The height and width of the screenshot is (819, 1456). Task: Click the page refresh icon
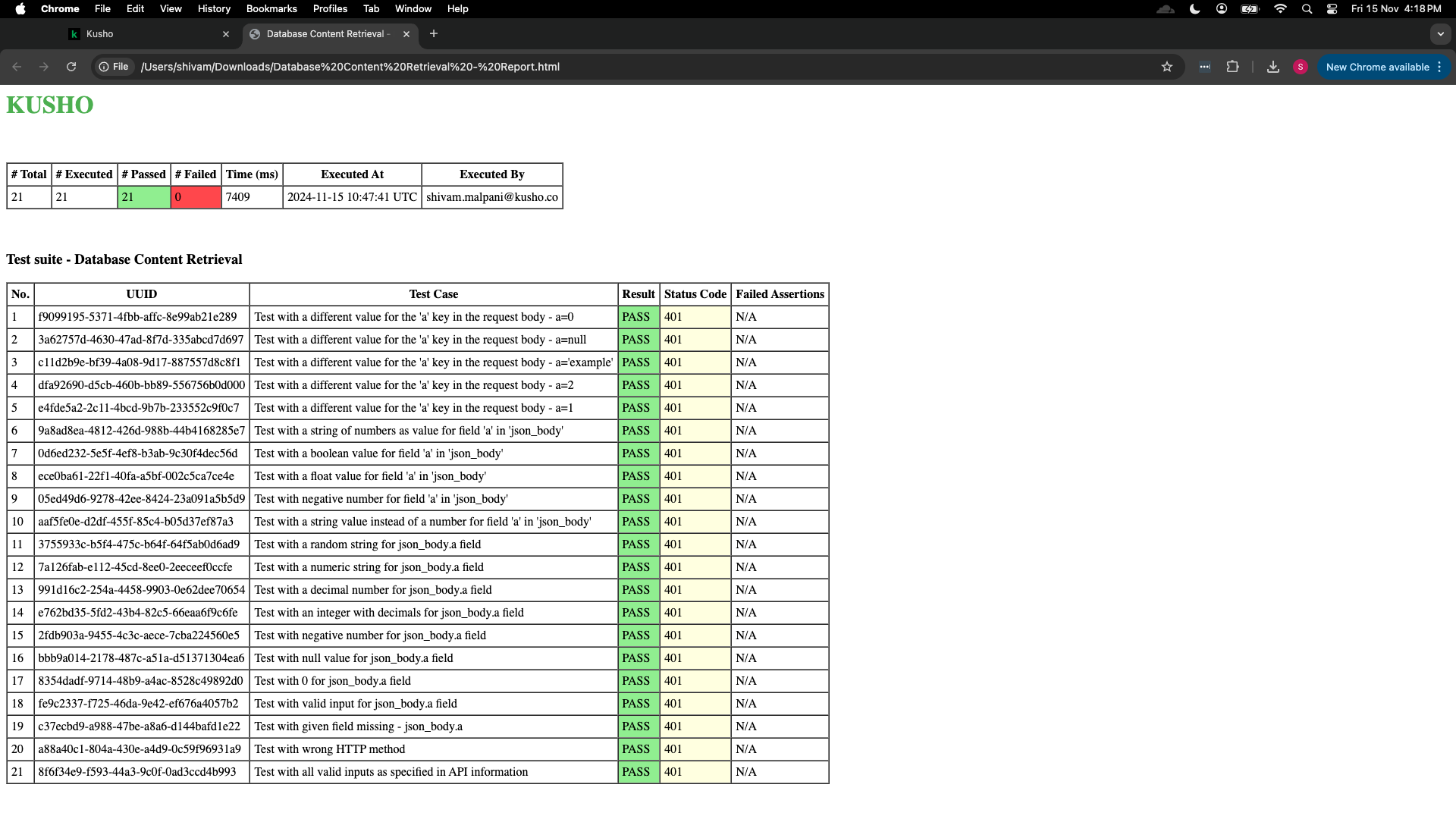click(71, 67)
